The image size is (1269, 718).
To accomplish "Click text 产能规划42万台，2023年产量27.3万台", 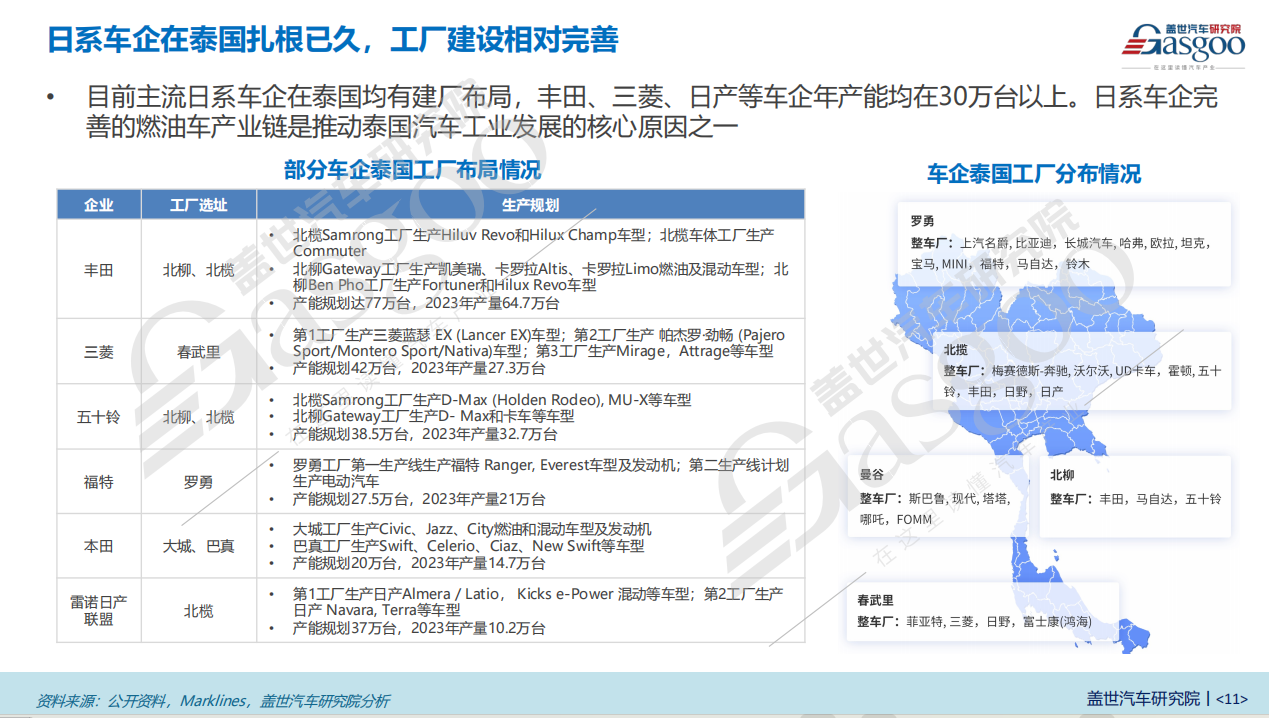I will [419, 368].
